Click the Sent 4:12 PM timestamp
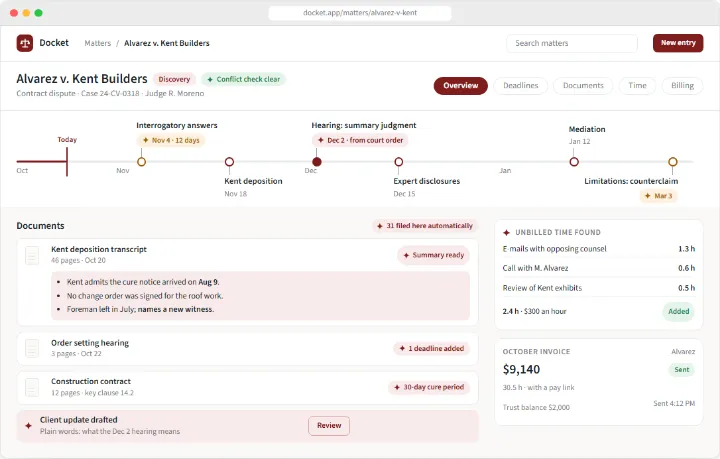This screenshot has width=720, height=459. pyautogui.click(x=674, y=403)
